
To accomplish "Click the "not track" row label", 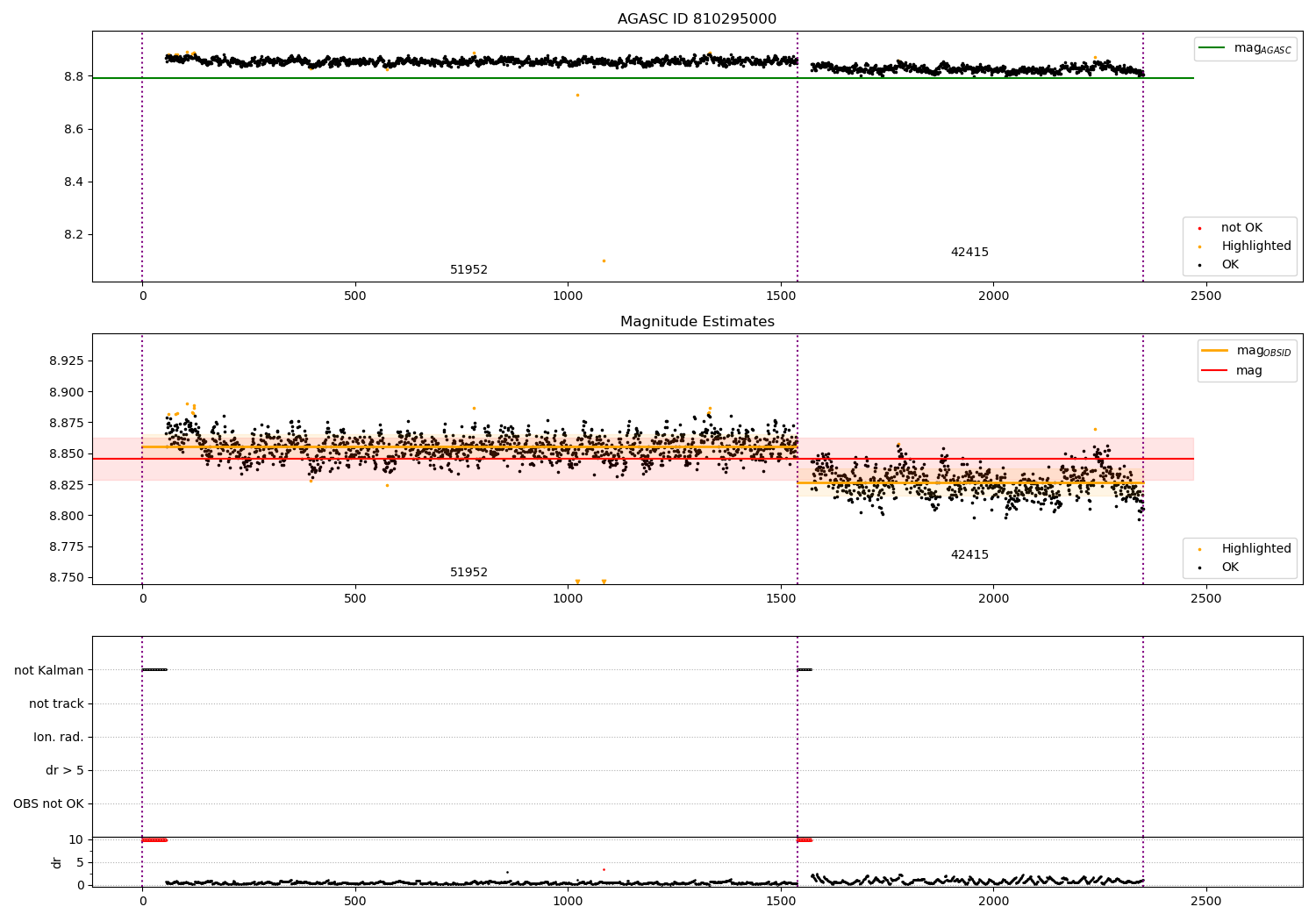I will tap(56, 703).
